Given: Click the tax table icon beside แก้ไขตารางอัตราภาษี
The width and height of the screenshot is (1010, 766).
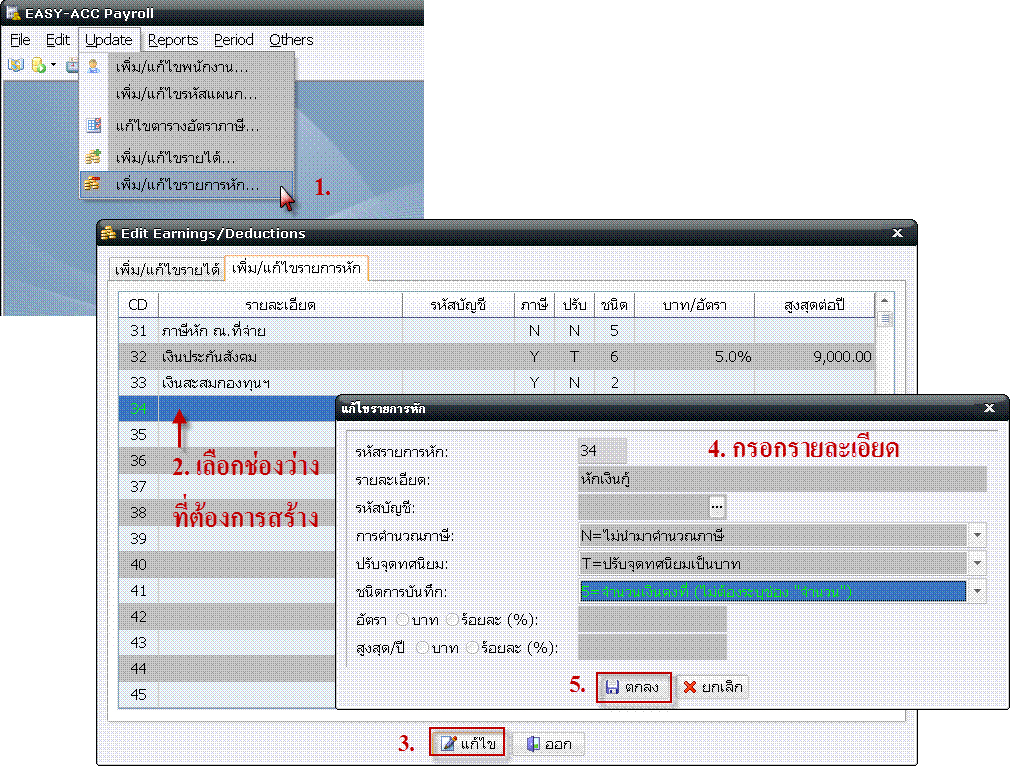Looking at the screenshot, I should tap(93, 126).
